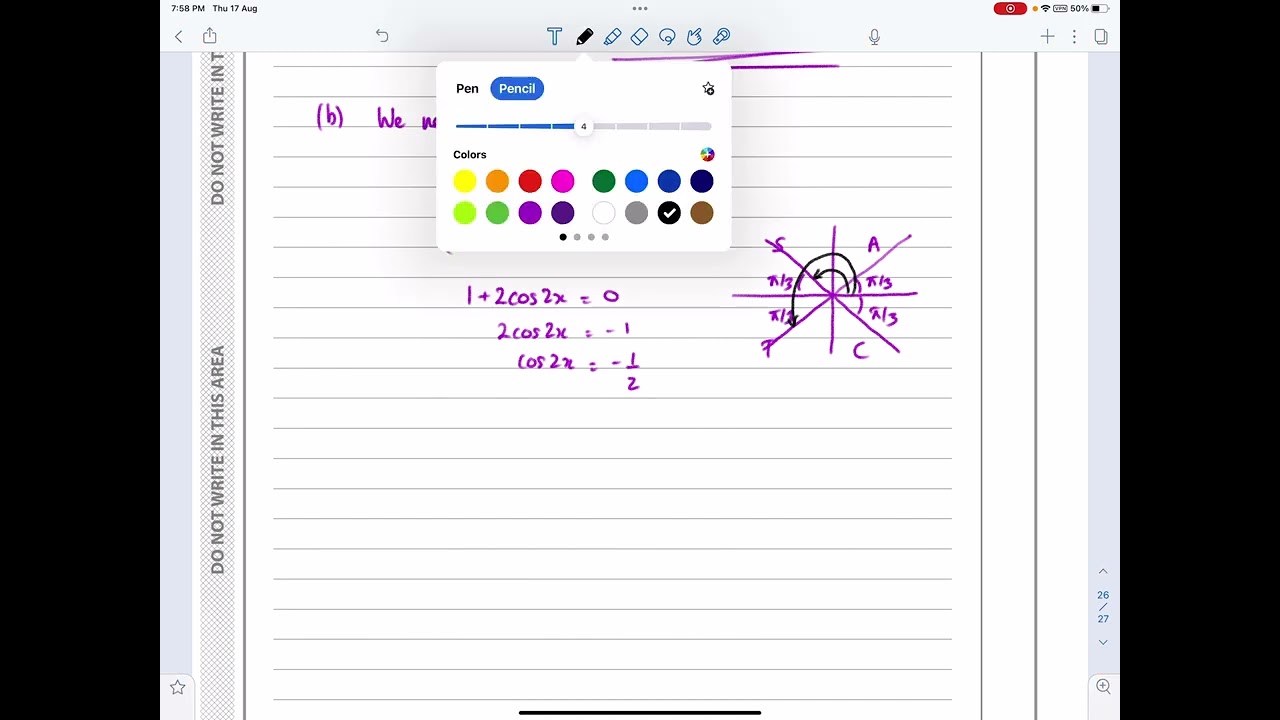1280x720 pixels.
Task: Tap the bookmark star at bottom-left
Action: [177, 687]
